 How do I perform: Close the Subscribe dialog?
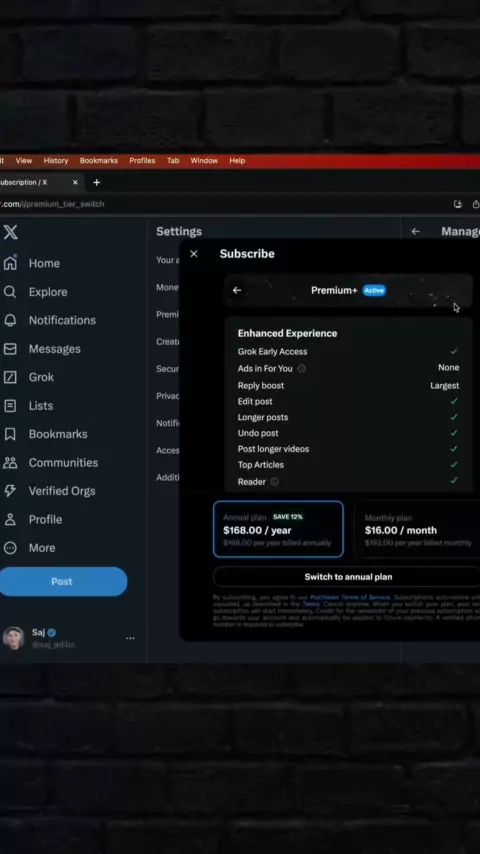(x=193, y=254)
